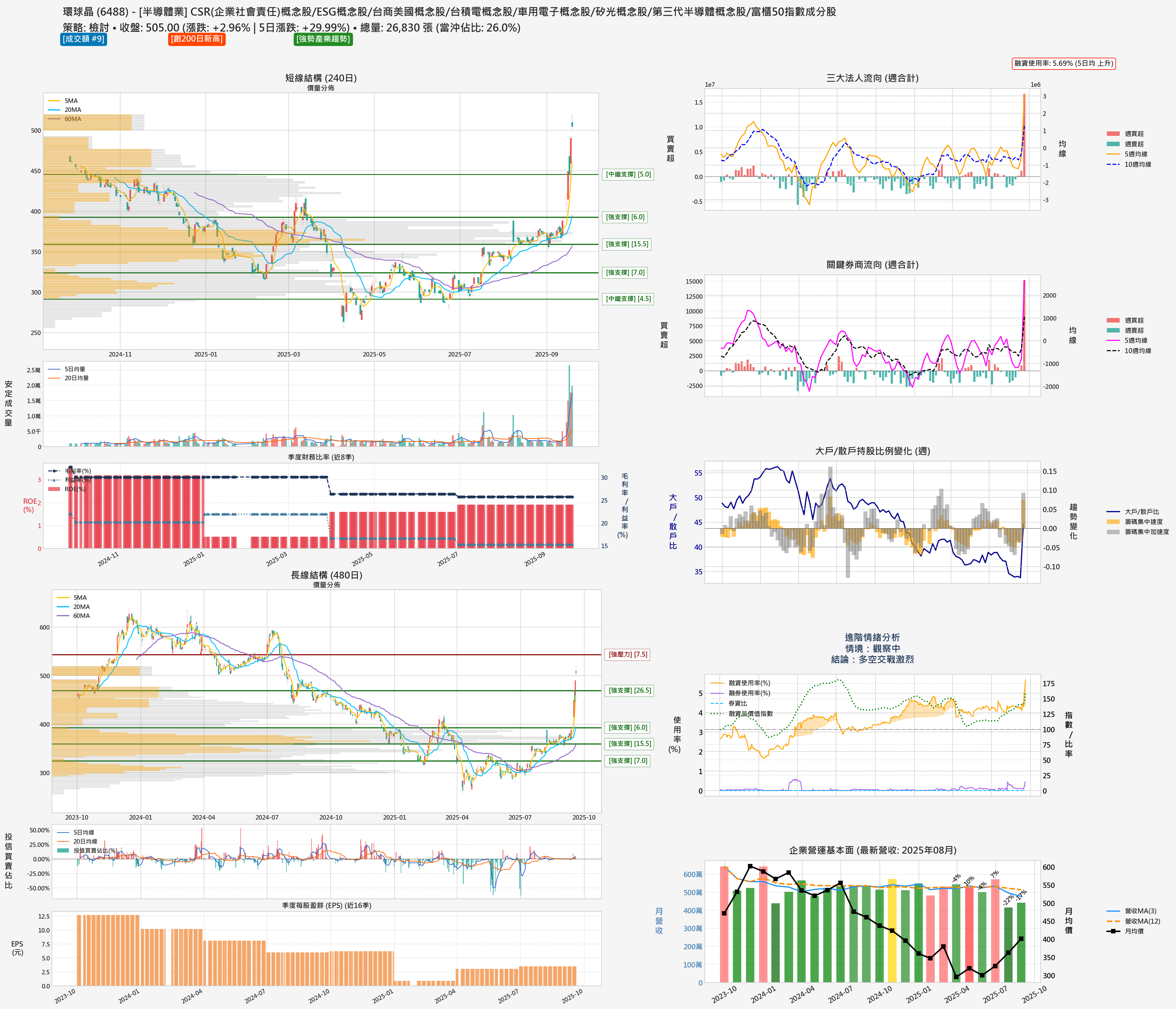Click the 籌碼集中速度 legend swatch
The height and width of the screenshot is (1009, 1176).
tap(1113, 522)
